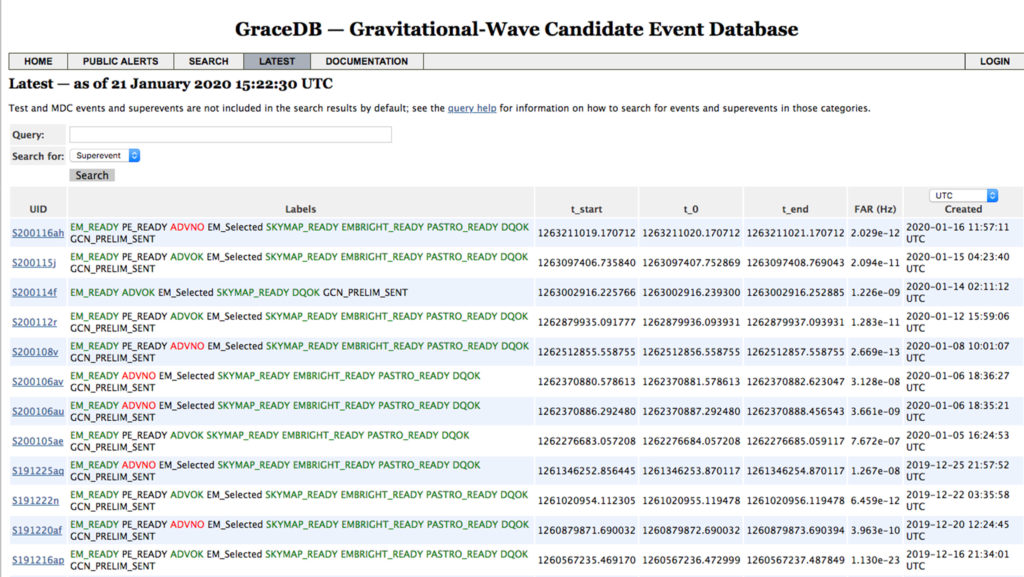Image resolution: width=1024 pixels, height=577 pixels.
Task: Select t_start value 1261020954.112305
Action: coord(586,501)
